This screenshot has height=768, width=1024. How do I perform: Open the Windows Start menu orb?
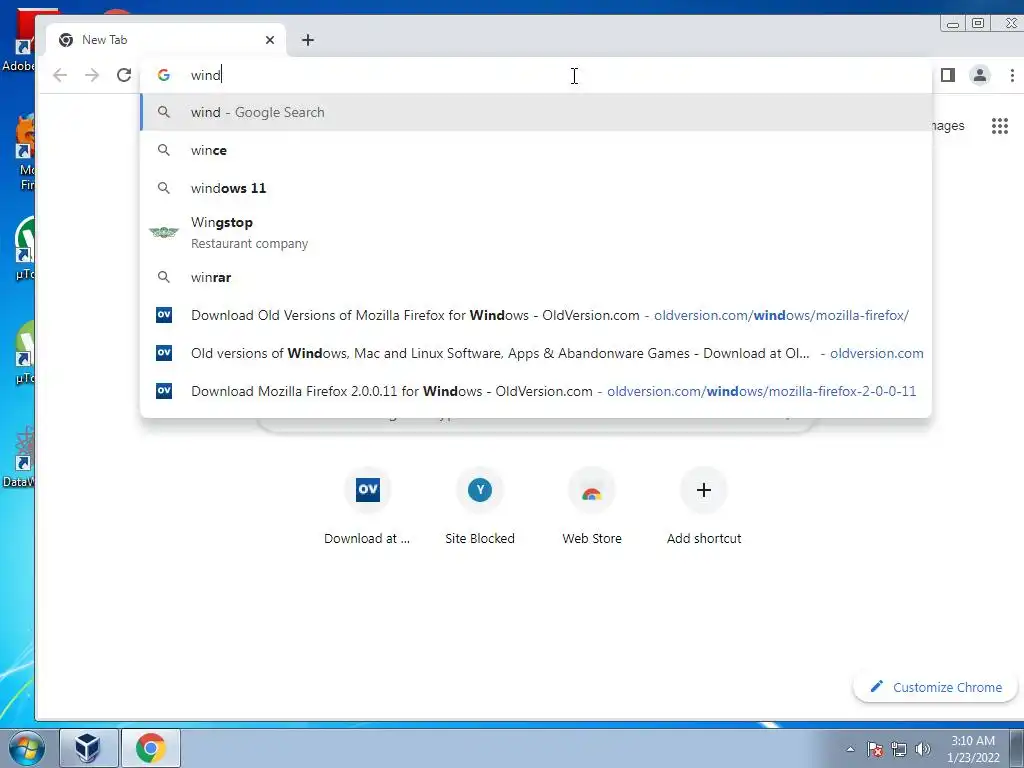click(27, 748)
